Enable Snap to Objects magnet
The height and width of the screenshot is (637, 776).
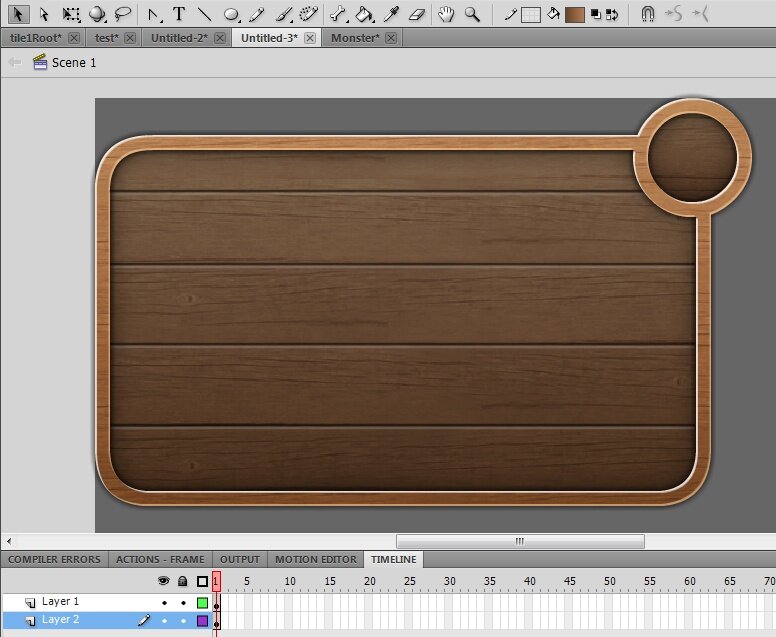pos(648,14)
